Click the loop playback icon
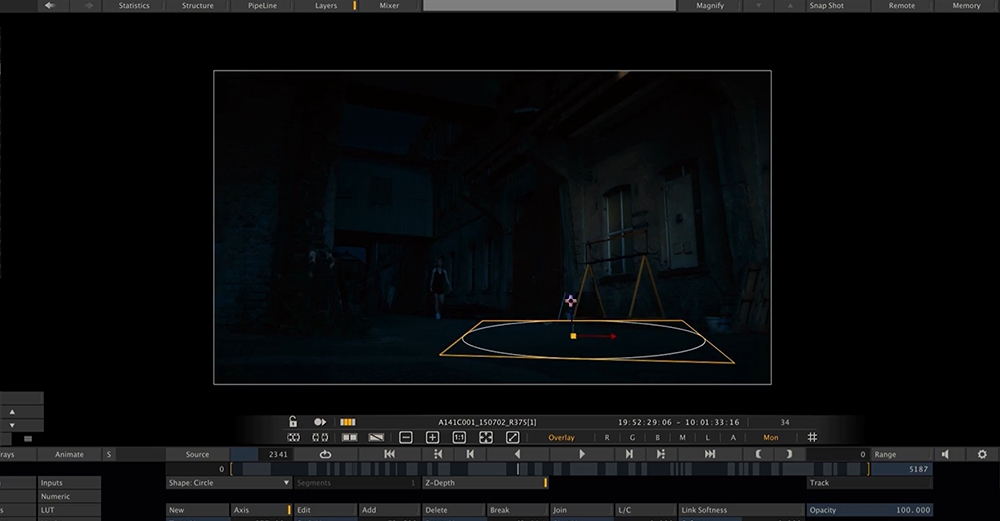This screenshot has width=1000, height=521. (x=325, y=454)
